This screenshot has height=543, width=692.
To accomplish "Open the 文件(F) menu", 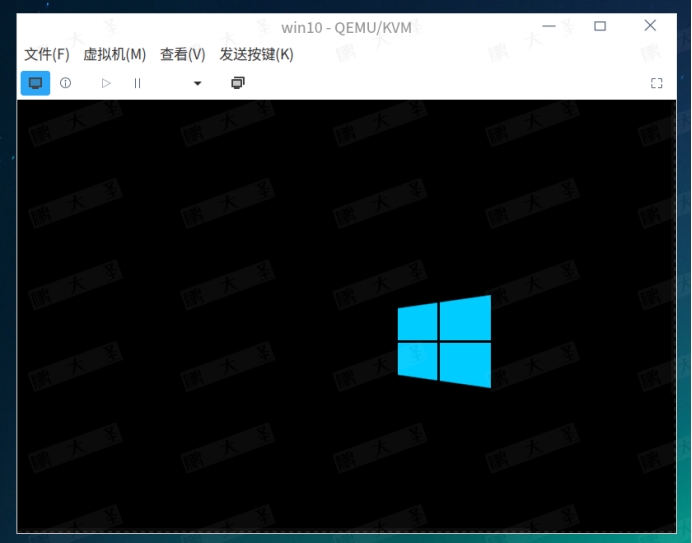I will click(x=46, y=54).
